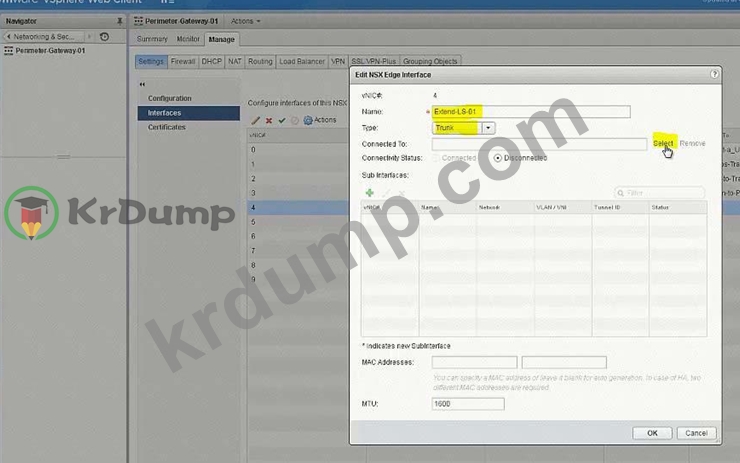Select the Disconnected radio button

click(497, 158)
